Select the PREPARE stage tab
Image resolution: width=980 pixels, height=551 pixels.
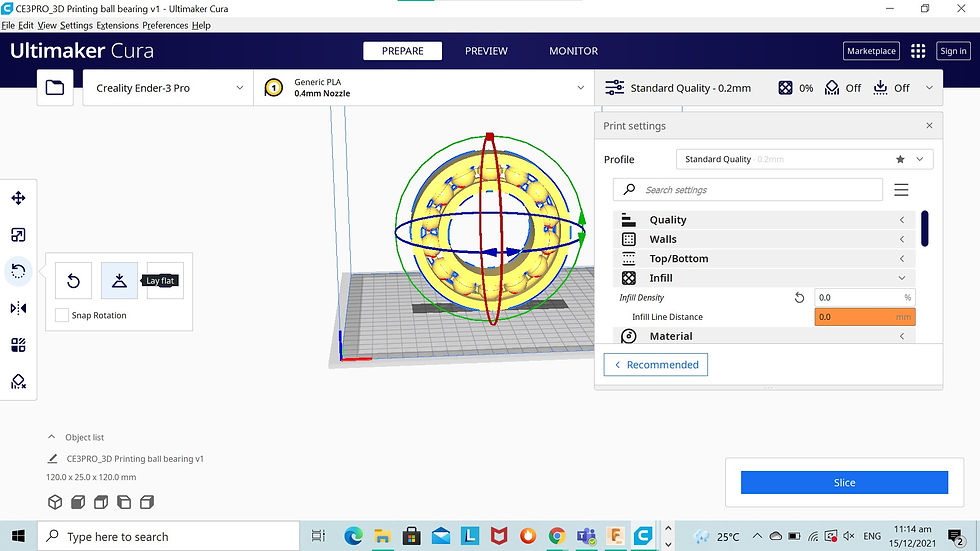[402, 51]
